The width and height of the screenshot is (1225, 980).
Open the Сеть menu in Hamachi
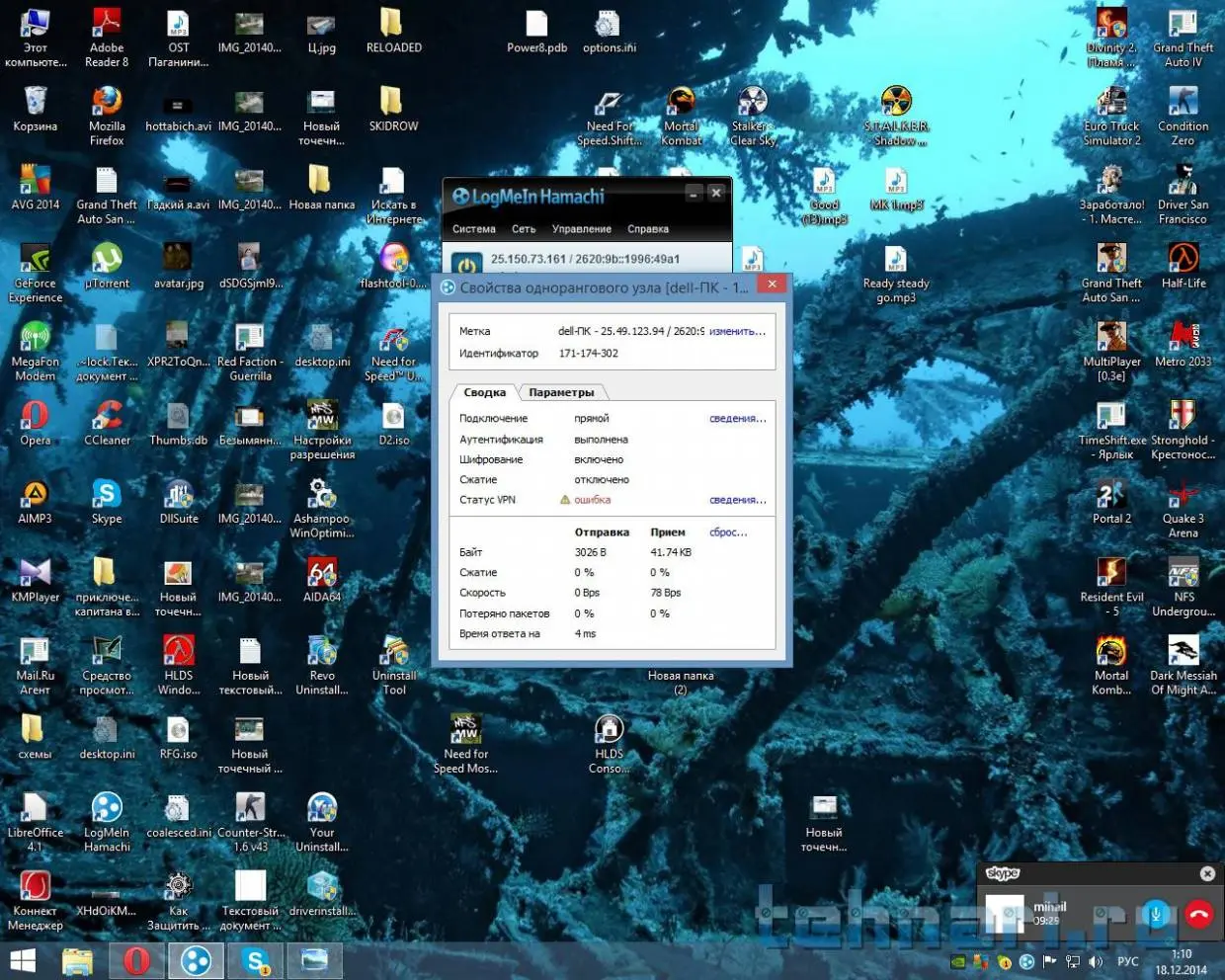coord(524,229)
